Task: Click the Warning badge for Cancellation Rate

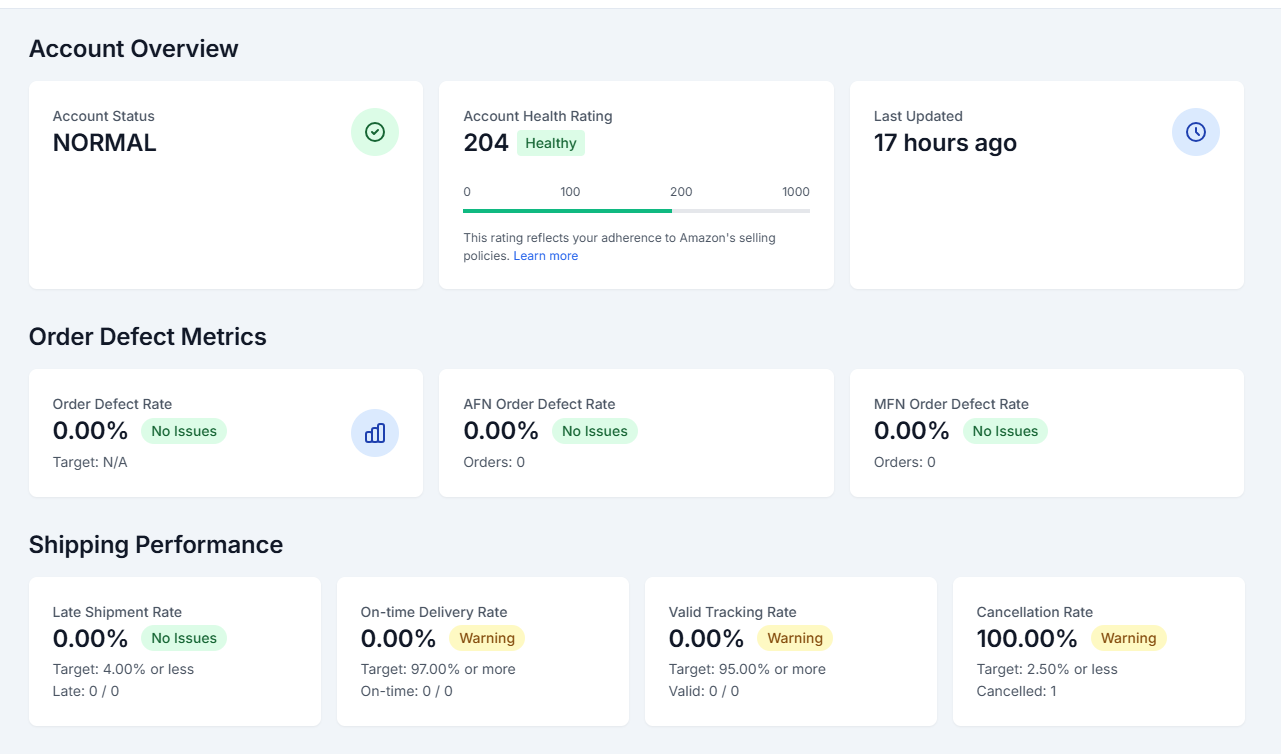Action: point(1128,638)
